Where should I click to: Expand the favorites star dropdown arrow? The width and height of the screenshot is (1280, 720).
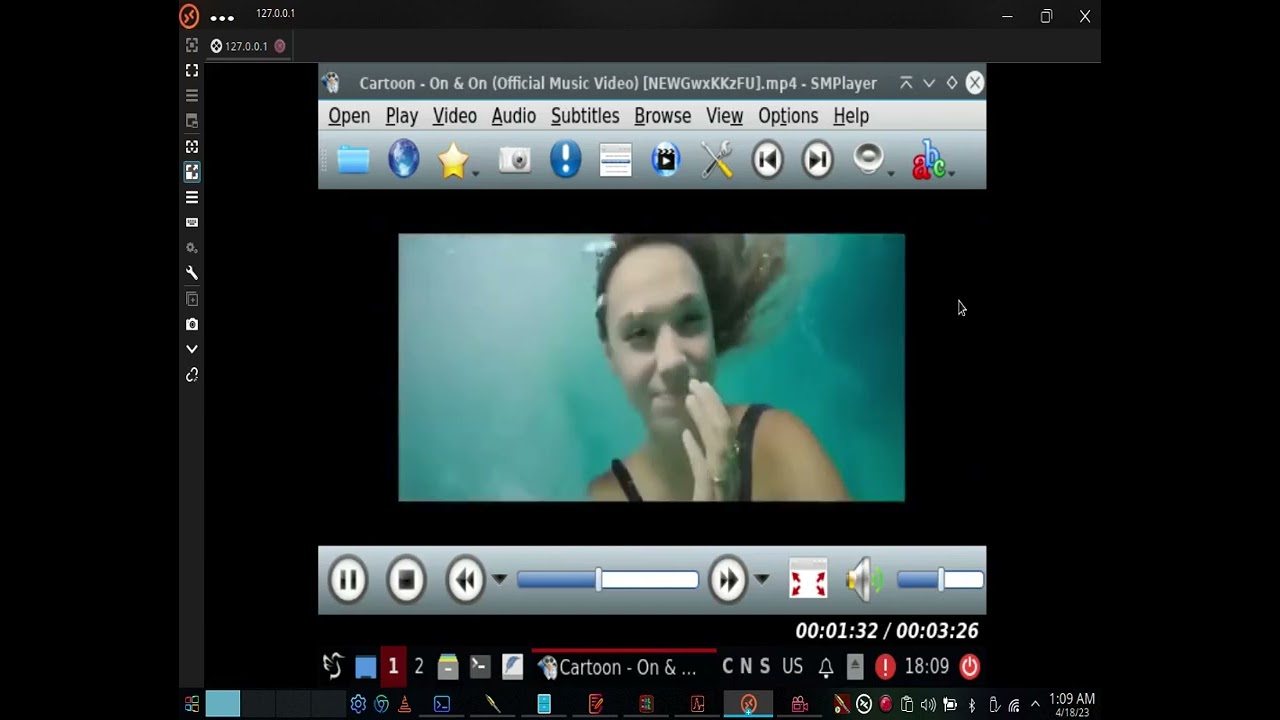(476, 174)
